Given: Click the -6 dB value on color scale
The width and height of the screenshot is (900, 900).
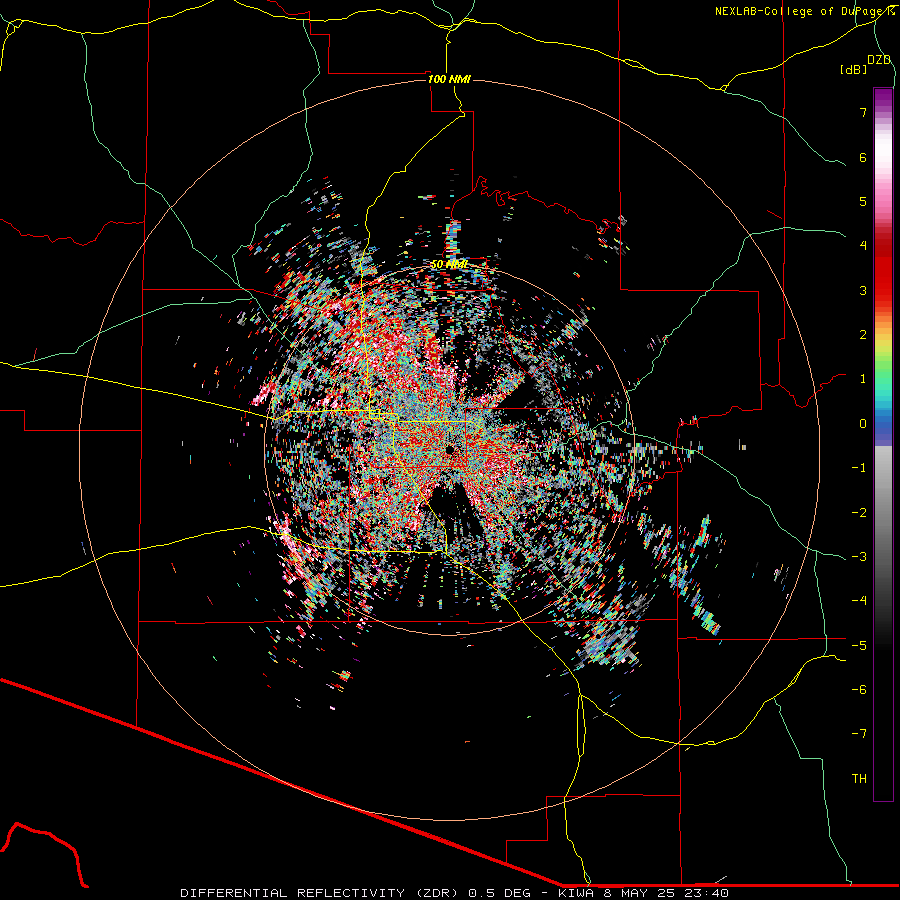Looking at the screenshot, I should pos(859,690).
